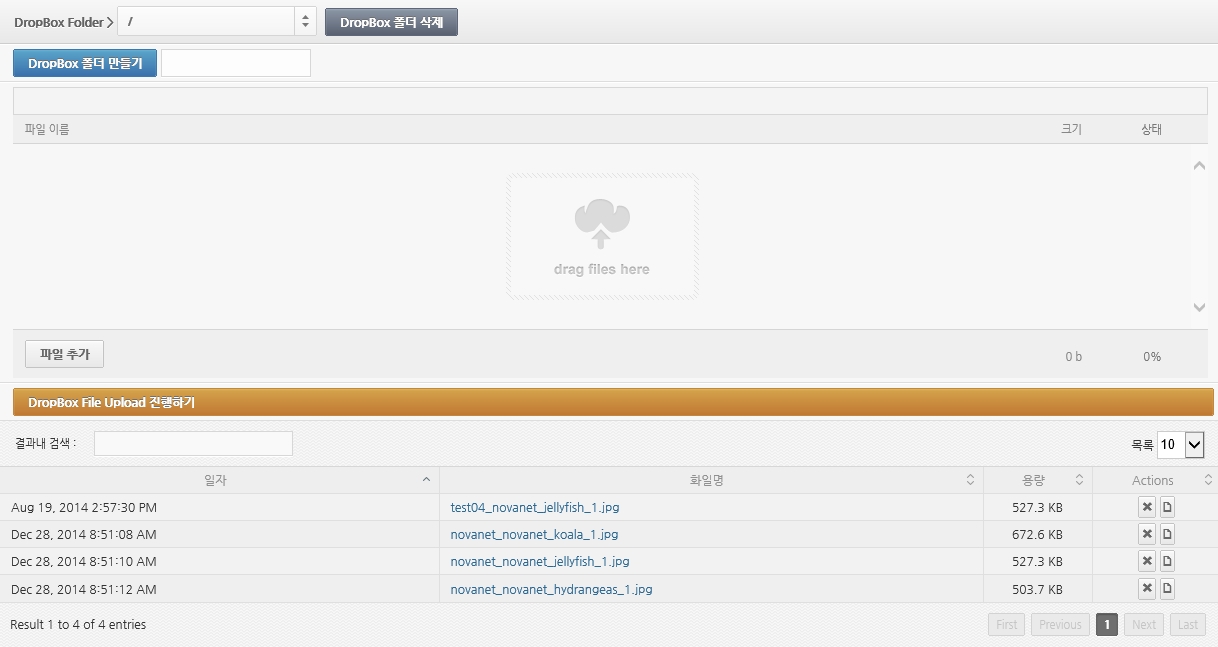Open novanet_novanet_koala_1.jpg link
The image size is (1218, 647).
point(534,534)
